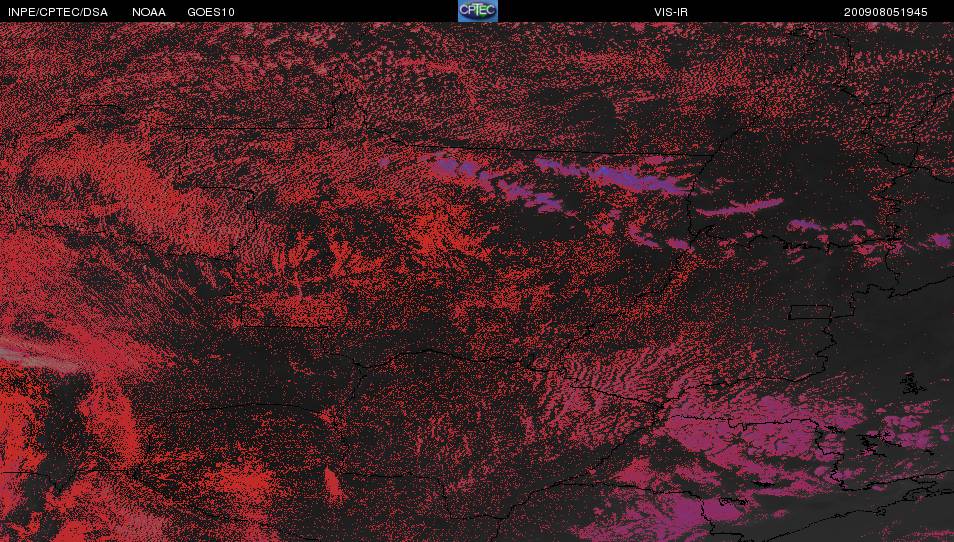Click the NOAA label in header
The image size is (954, 542).
pos(148,12)
